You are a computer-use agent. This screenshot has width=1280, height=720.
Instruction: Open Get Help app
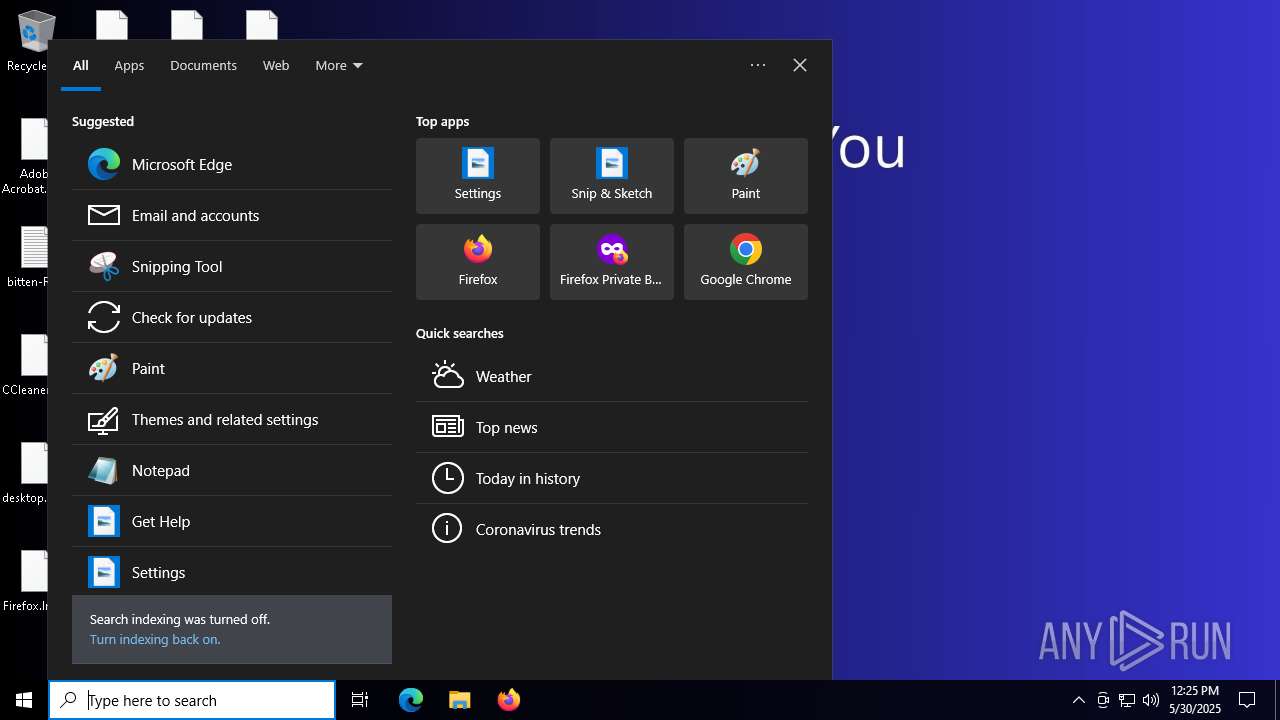(232, 521)
